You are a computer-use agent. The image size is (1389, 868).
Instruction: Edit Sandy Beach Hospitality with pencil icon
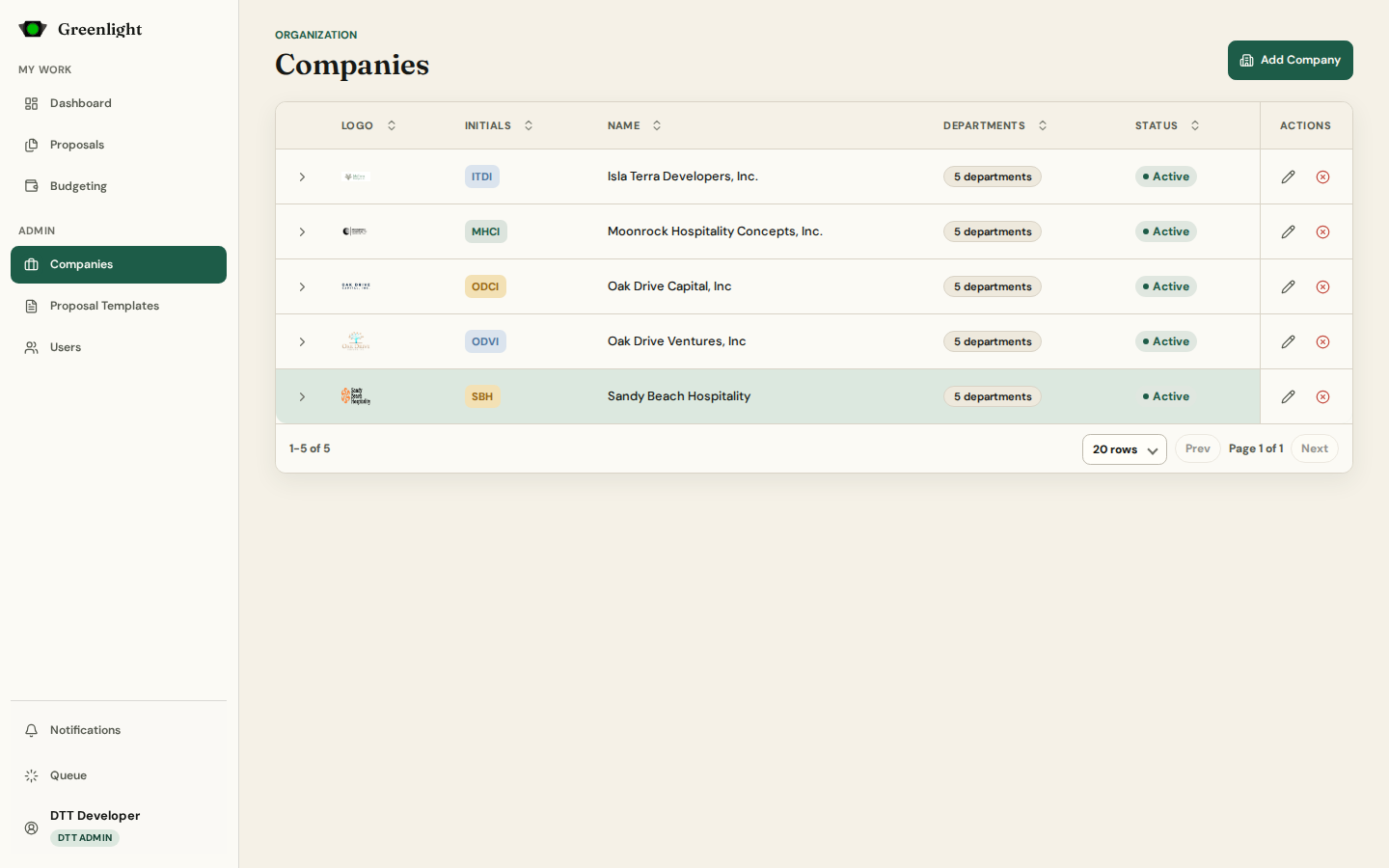[1288, 396]
